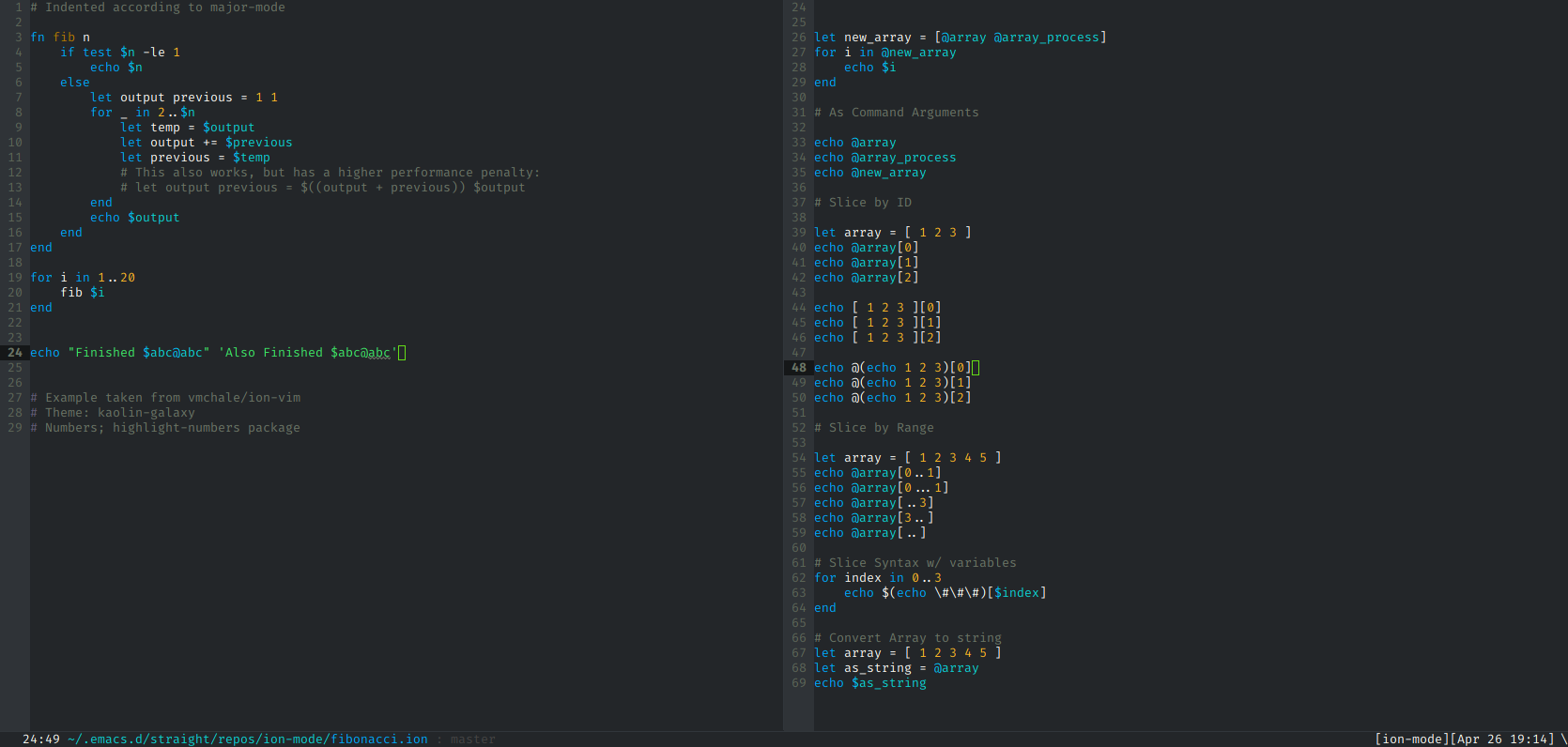Click the master branch indicator in modeline
Viewport: 1568px width, 747px height.
(x=472, y=739)
